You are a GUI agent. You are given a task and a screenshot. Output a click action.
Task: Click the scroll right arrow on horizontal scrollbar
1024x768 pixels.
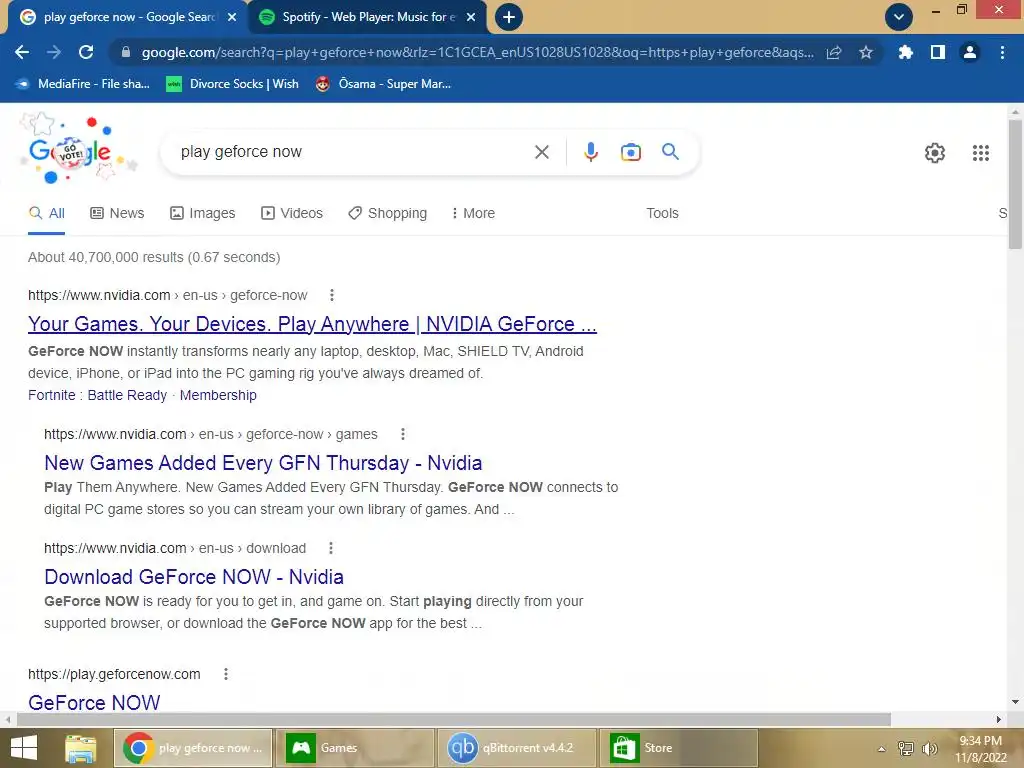click(x=999, y=720)
